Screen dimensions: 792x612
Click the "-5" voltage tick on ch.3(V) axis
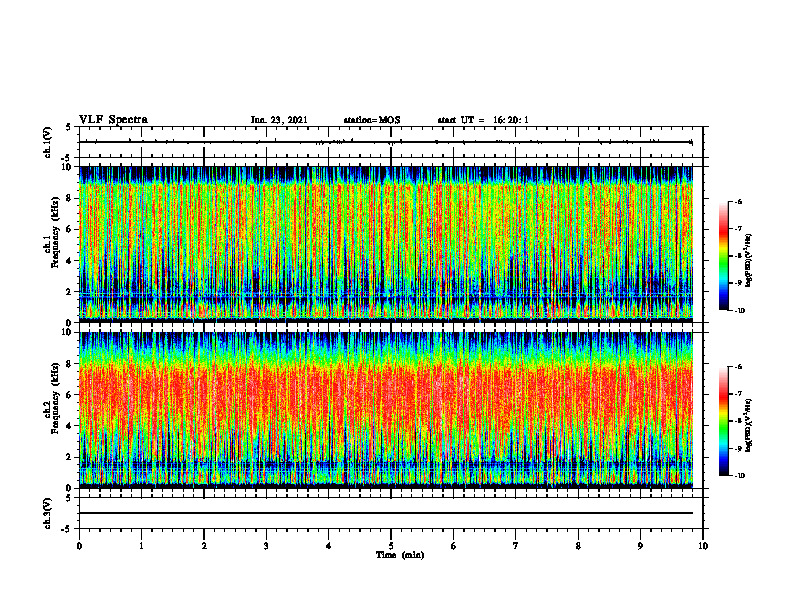tap(68, 529)
